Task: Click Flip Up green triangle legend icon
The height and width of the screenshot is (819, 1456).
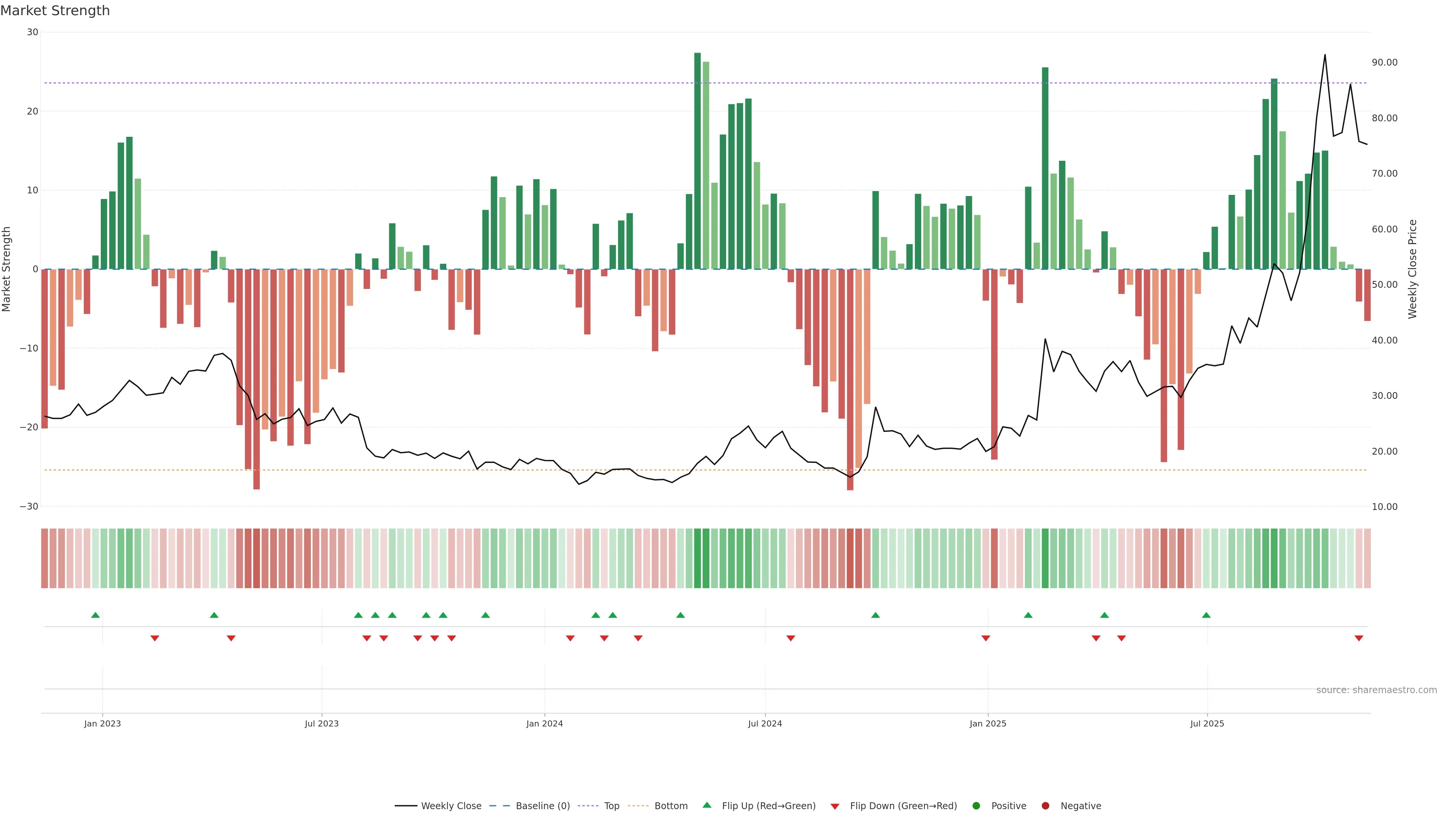Action: pos(706,805)
